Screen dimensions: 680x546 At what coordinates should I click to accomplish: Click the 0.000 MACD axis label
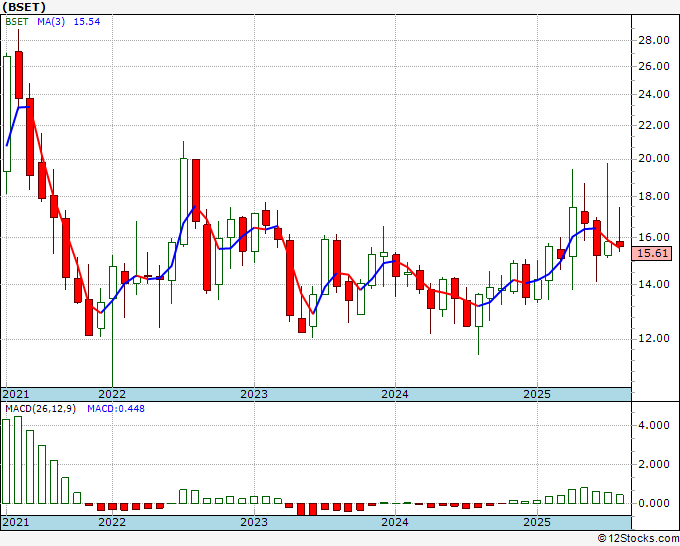[654, 503]
